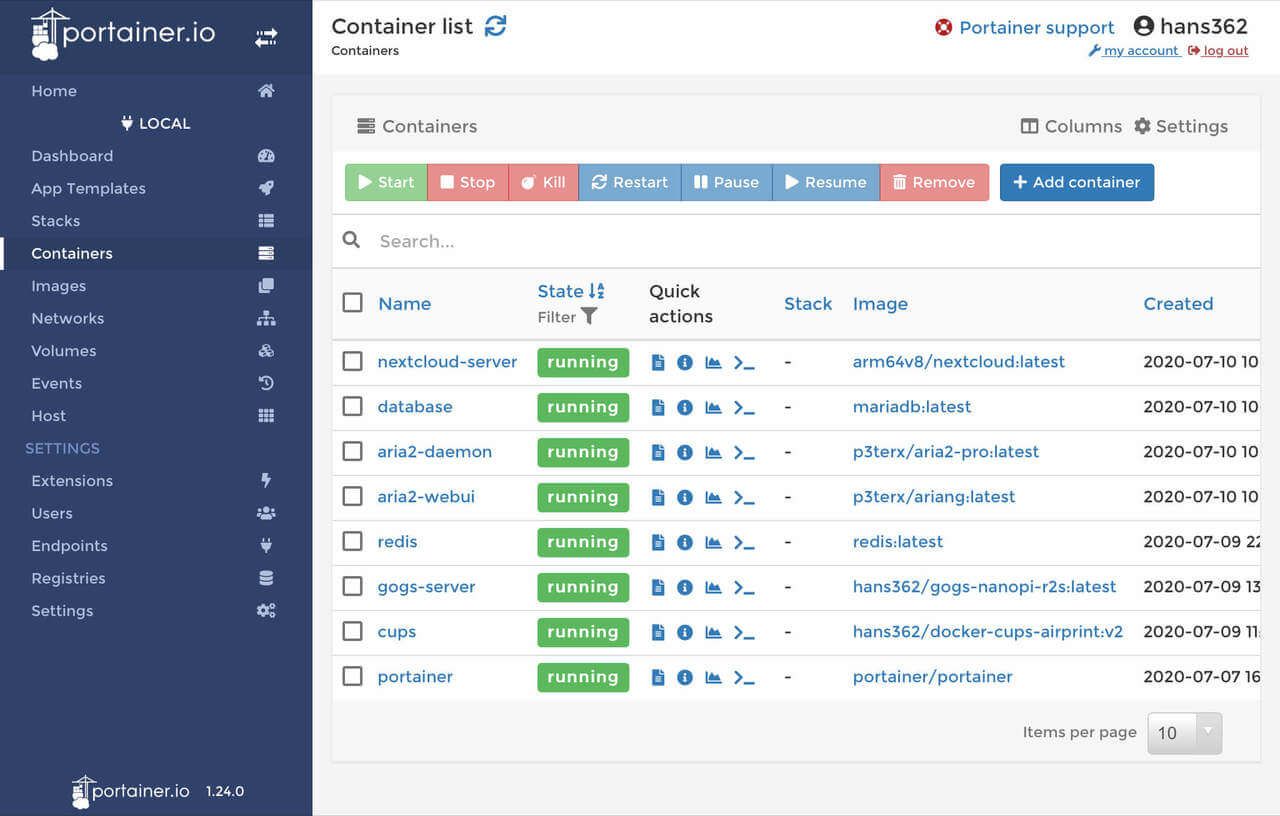Open console icon for nextcloud-server
The image size is (1280, 816).
(744, 363)
